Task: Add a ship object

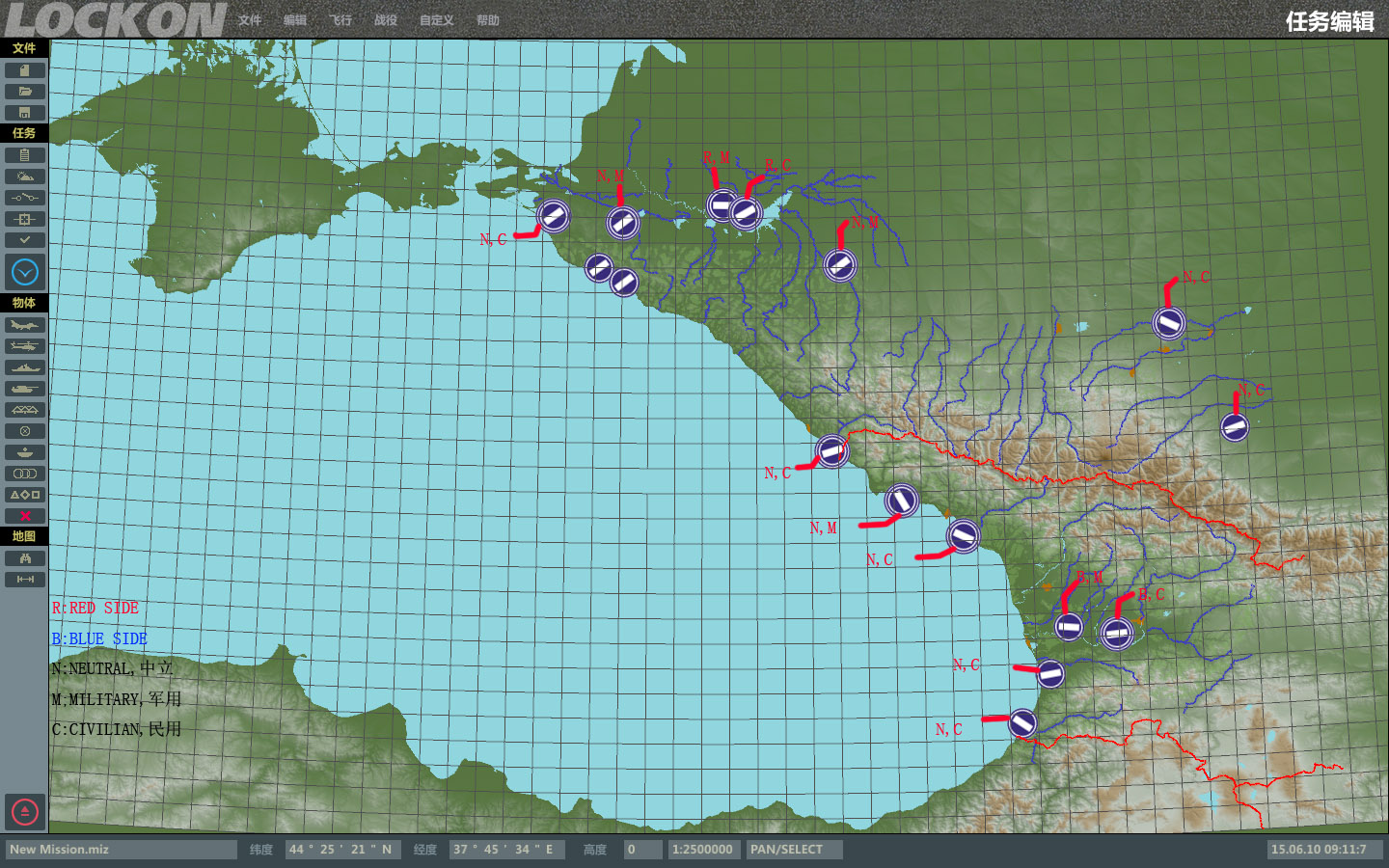Action: tap(24, 367)
